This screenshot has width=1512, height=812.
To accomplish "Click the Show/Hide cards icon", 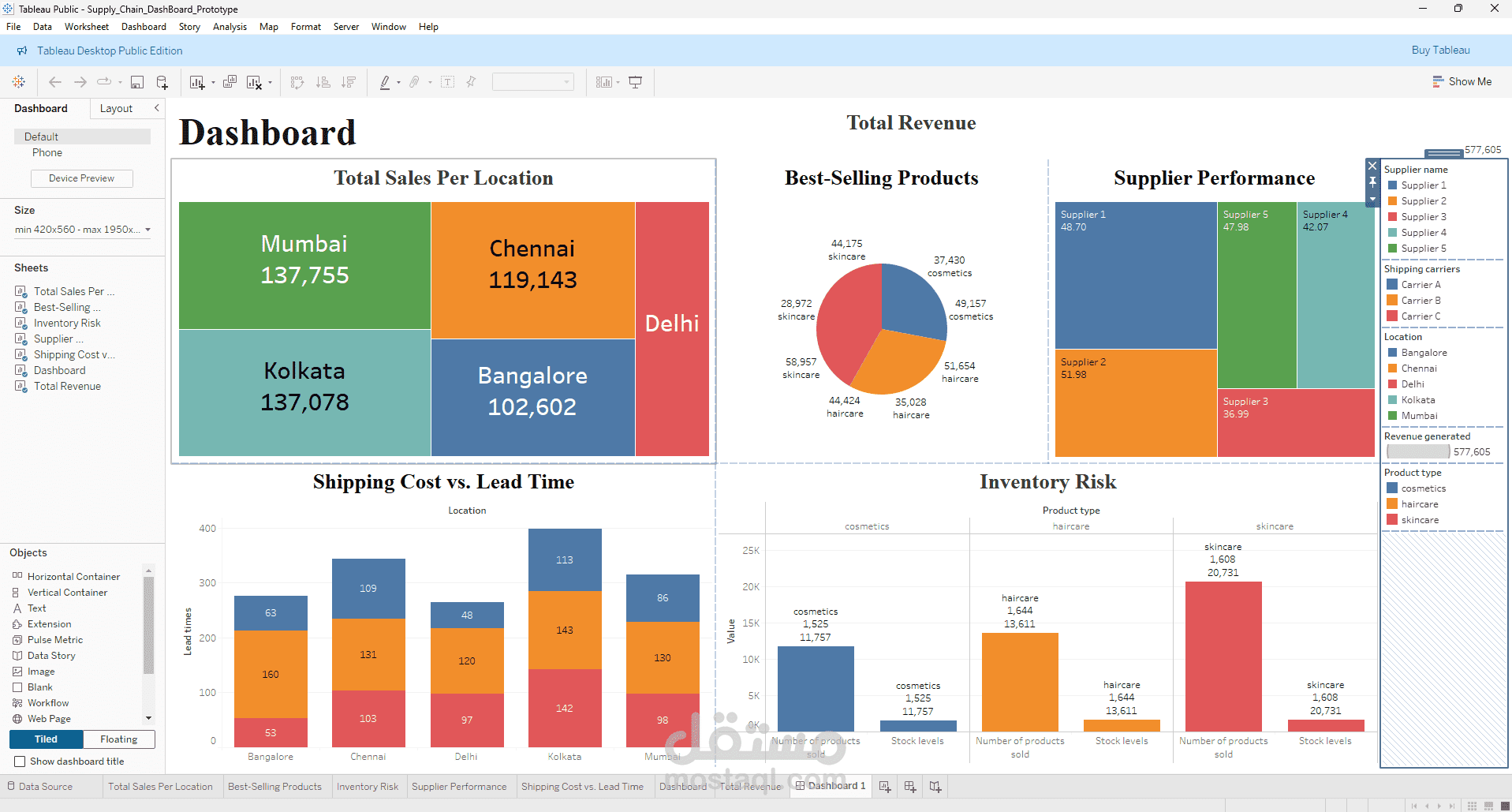I will [604, 82].
